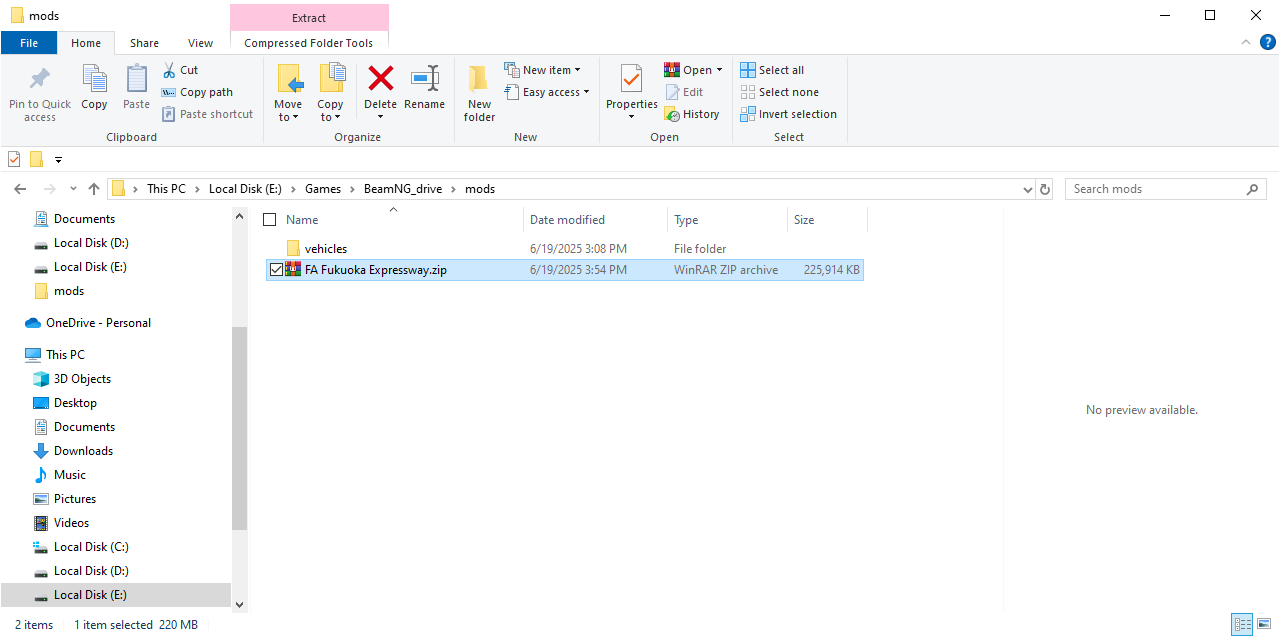Collapse the ribbon chevron

[1245, 43]
